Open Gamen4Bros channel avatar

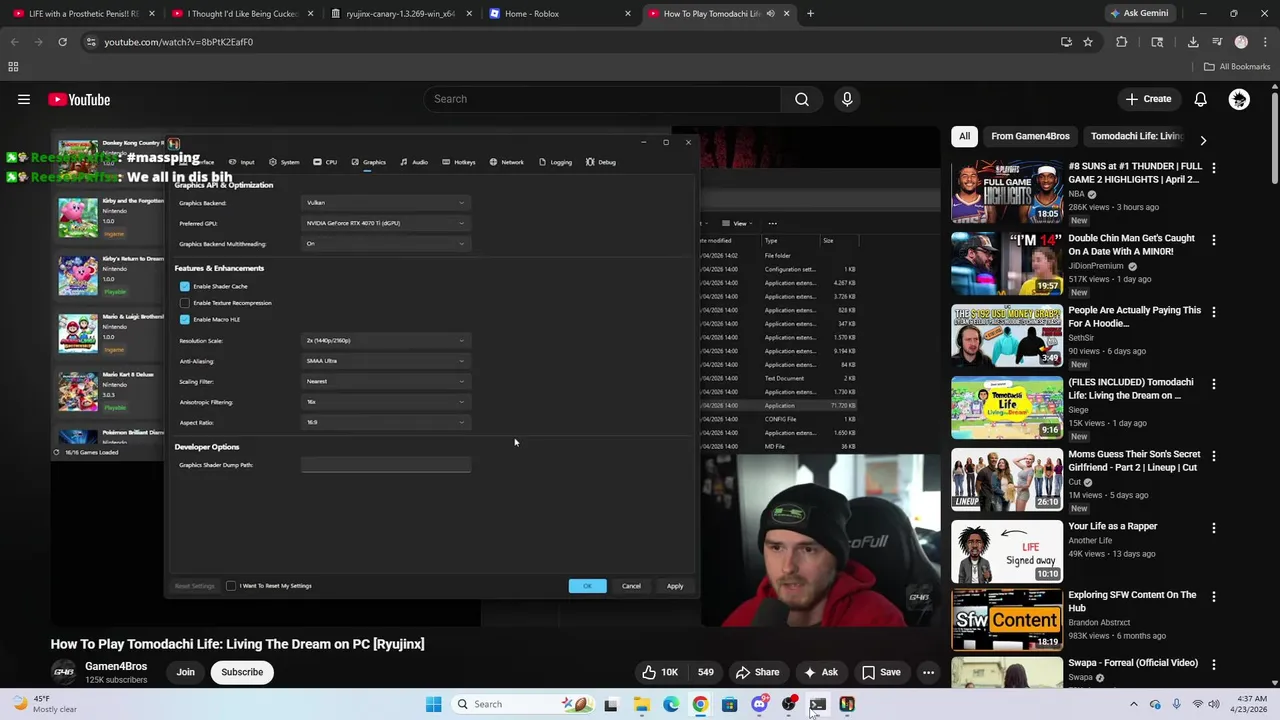coord(64,672)
